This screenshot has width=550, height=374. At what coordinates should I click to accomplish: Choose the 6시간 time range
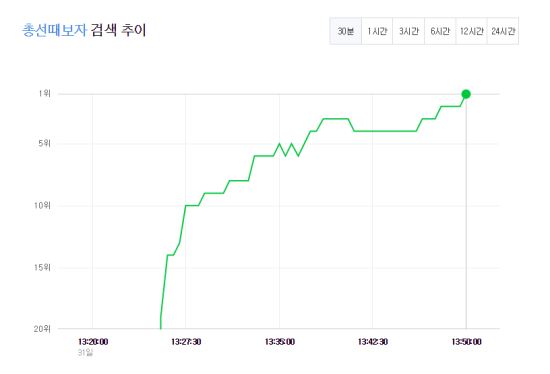click(440, 31)
